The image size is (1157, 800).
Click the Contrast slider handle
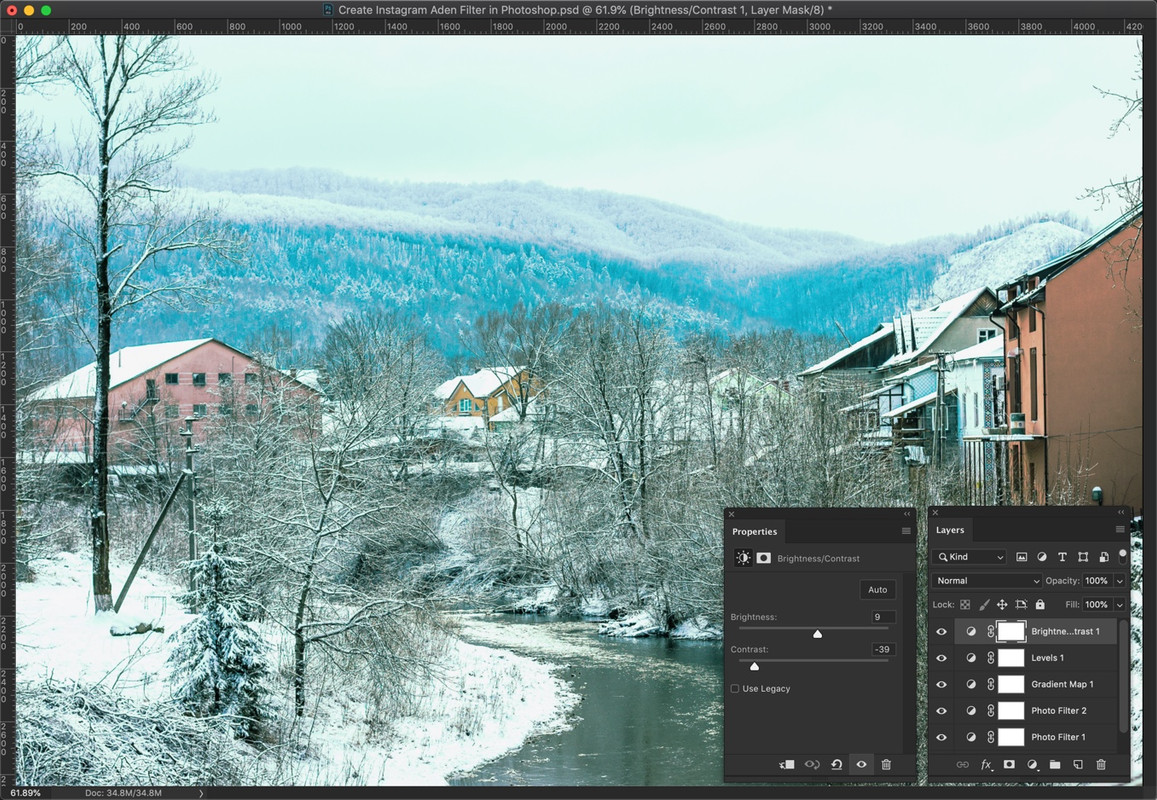[754, 666]
